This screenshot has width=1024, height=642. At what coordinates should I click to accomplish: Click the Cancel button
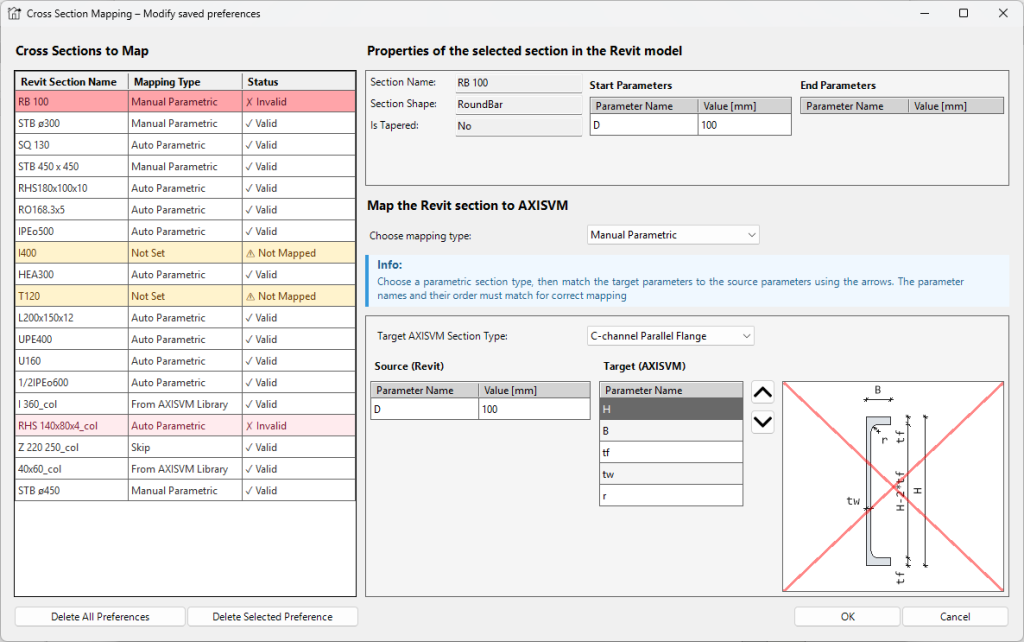coord(955,616)
